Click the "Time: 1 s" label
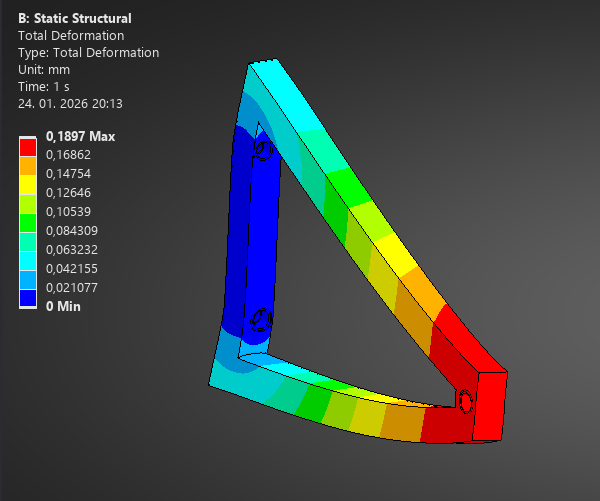The width and height of the screenshot is (600, 501). click(x=48, y=86)
